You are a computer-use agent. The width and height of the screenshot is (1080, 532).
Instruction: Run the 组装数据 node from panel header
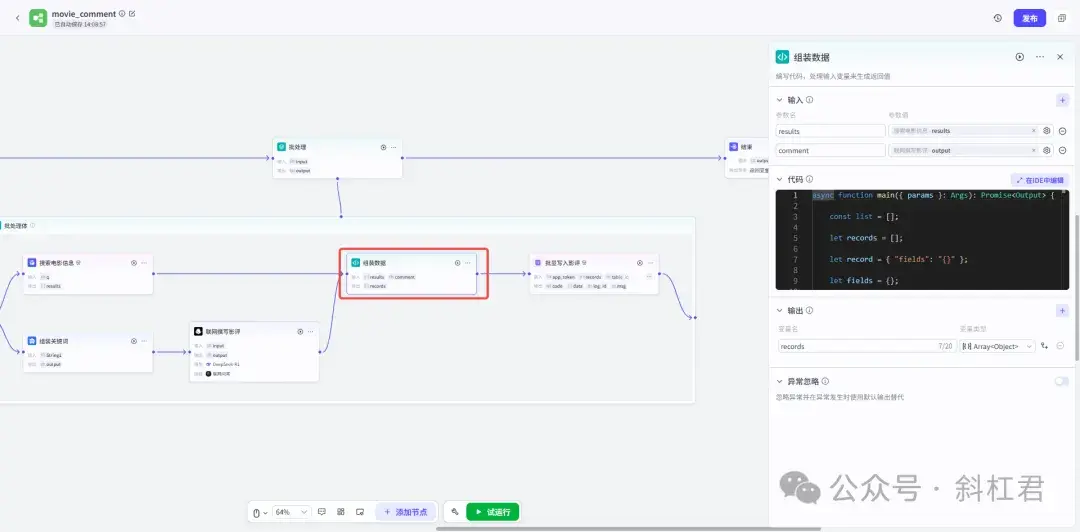pos(1019,57)
